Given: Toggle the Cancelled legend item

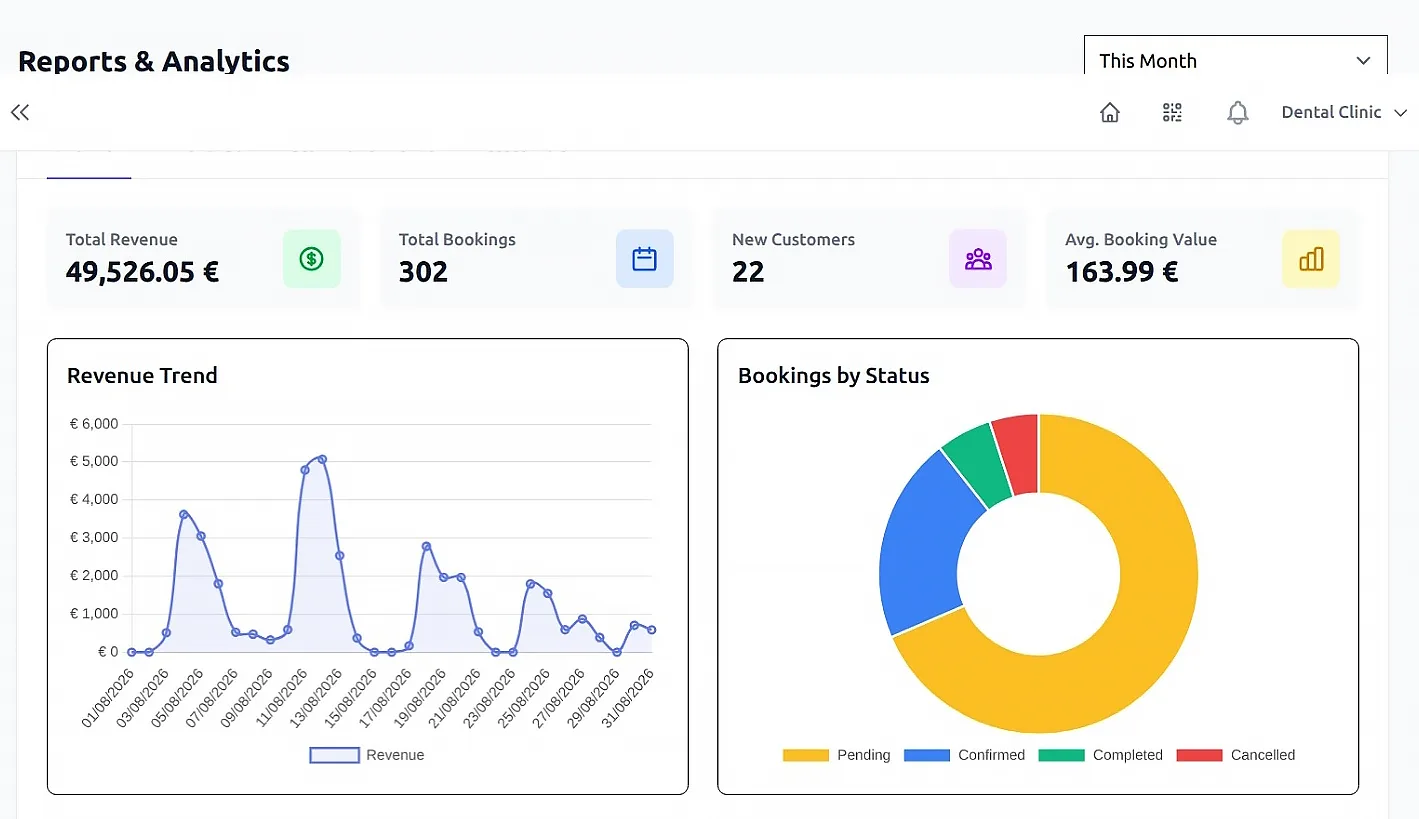Looking at the screenshot, I should 1236,755.
